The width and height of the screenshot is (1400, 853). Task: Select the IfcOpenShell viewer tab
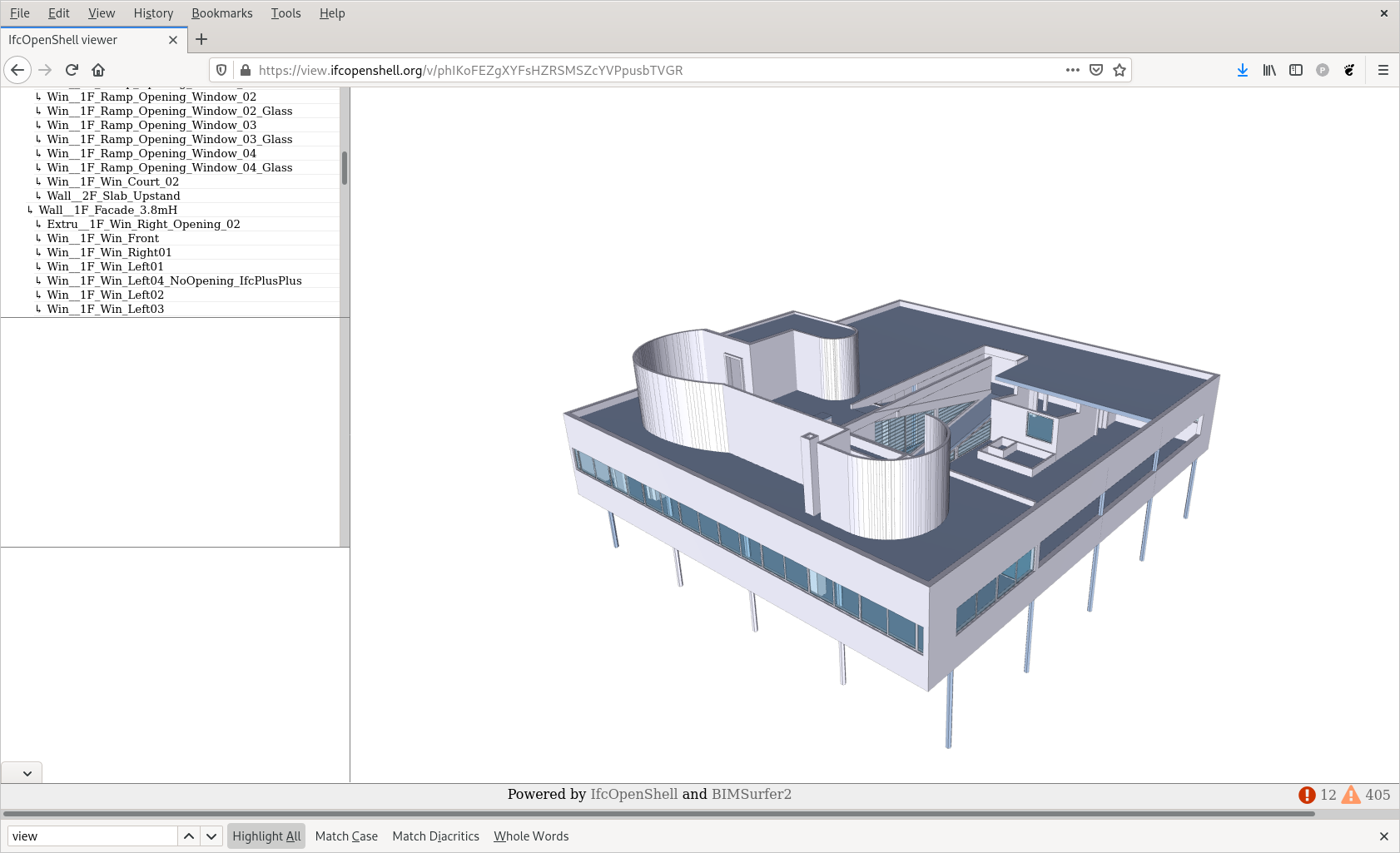pyautogui.click(x=93, y=40)
